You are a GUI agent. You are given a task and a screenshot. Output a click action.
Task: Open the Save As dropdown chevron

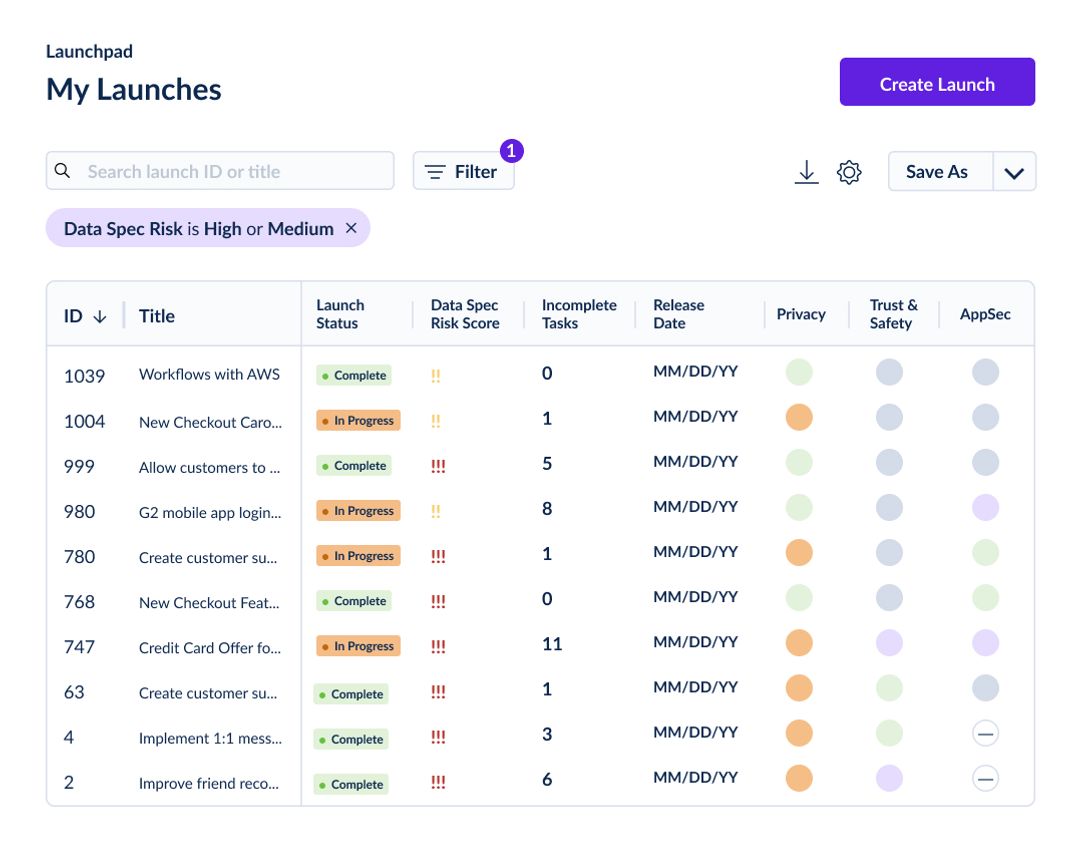tap(1014, 171)
